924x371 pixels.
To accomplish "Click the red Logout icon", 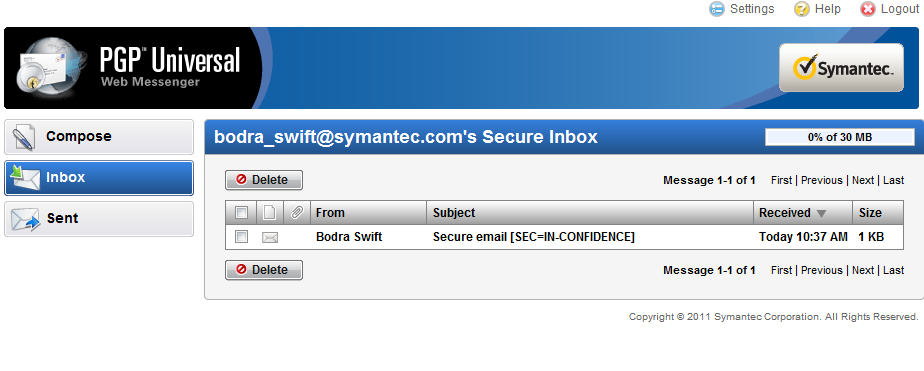I will [867, 9].
